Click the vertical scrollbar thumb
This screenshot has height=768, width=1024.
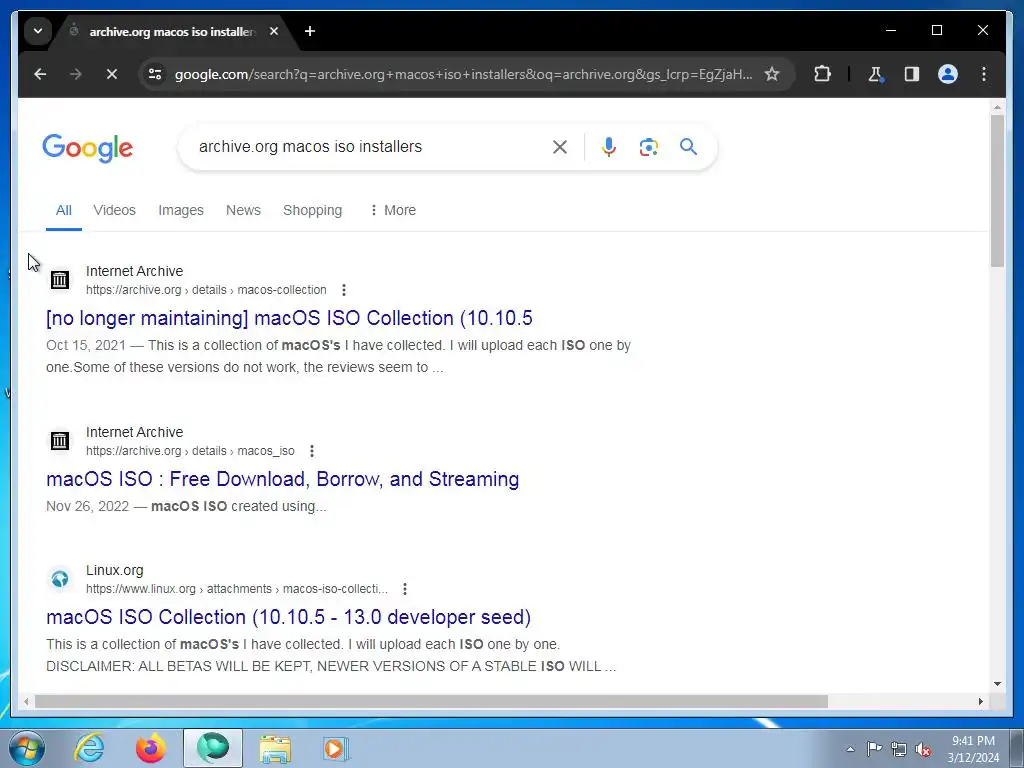(997, 191)
